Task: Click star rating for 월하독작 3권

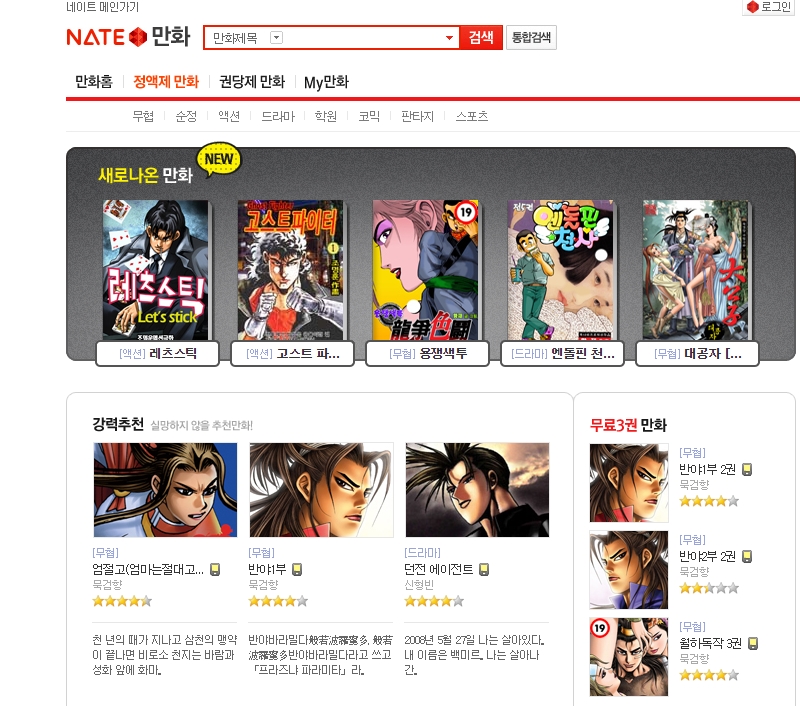Action: 709,675
